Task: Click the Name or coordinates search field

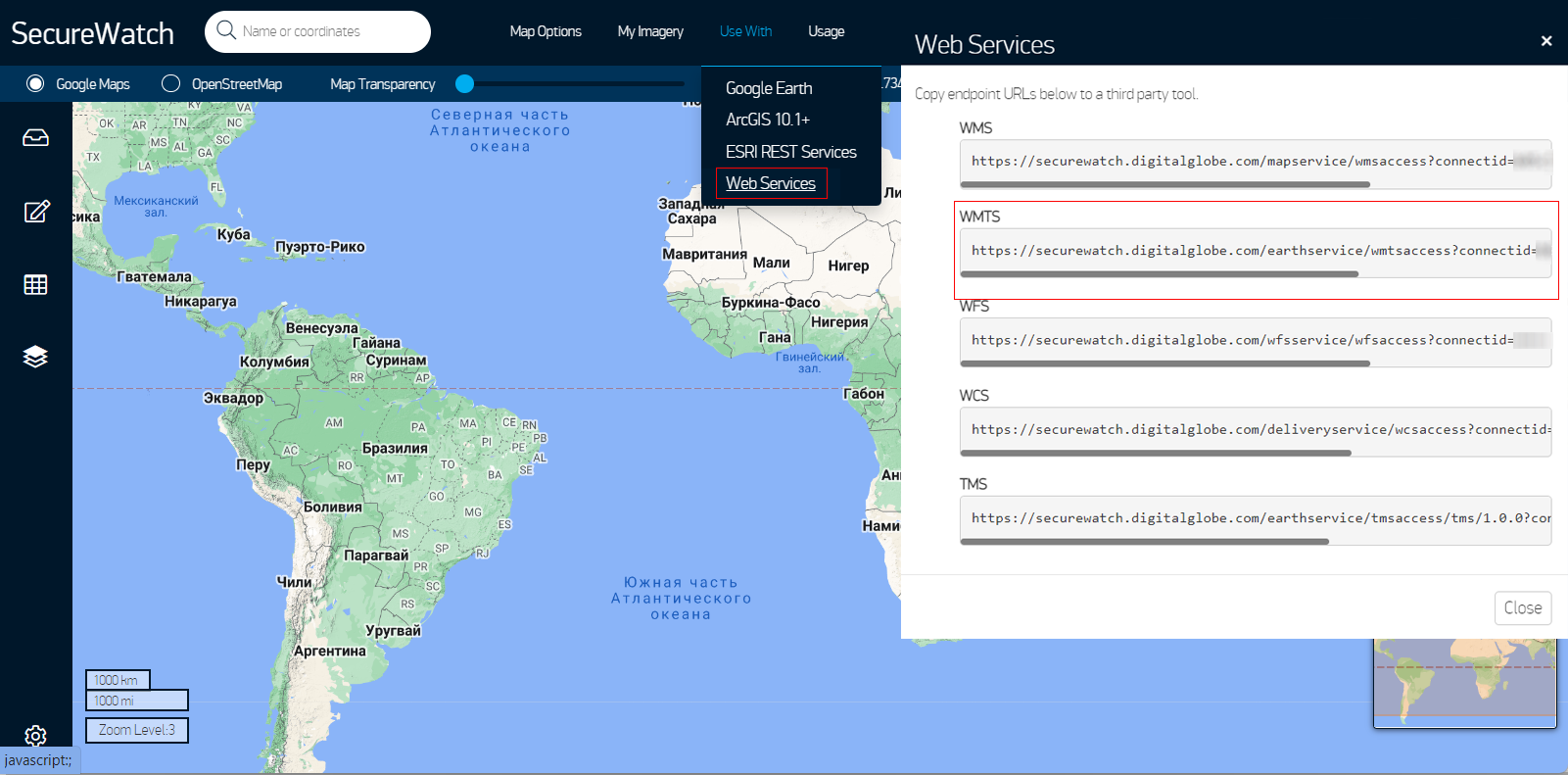Action: coord(317,31)
